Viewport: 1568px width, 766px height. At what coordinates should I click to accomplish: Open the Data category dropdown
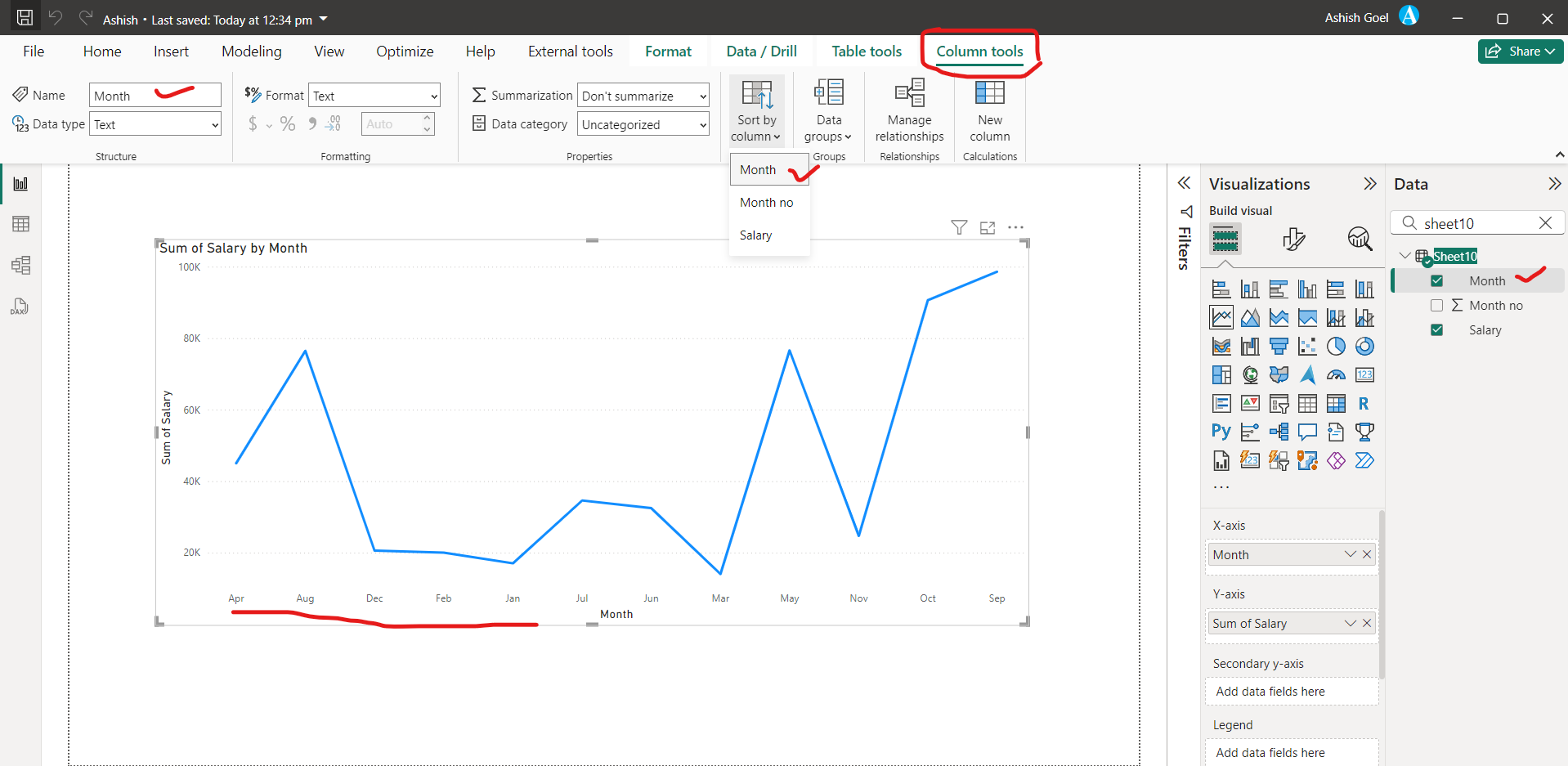click(x=643, y=124)
